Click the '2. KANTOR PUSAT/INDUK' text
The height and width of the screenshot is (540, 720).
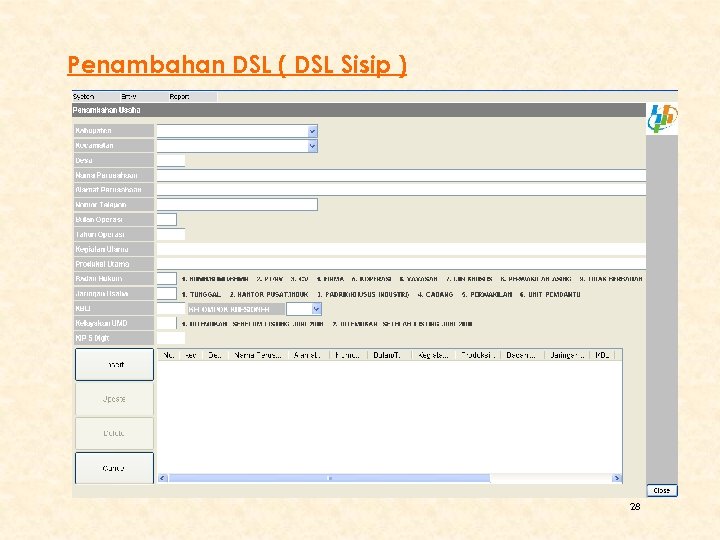coord(269,294)
